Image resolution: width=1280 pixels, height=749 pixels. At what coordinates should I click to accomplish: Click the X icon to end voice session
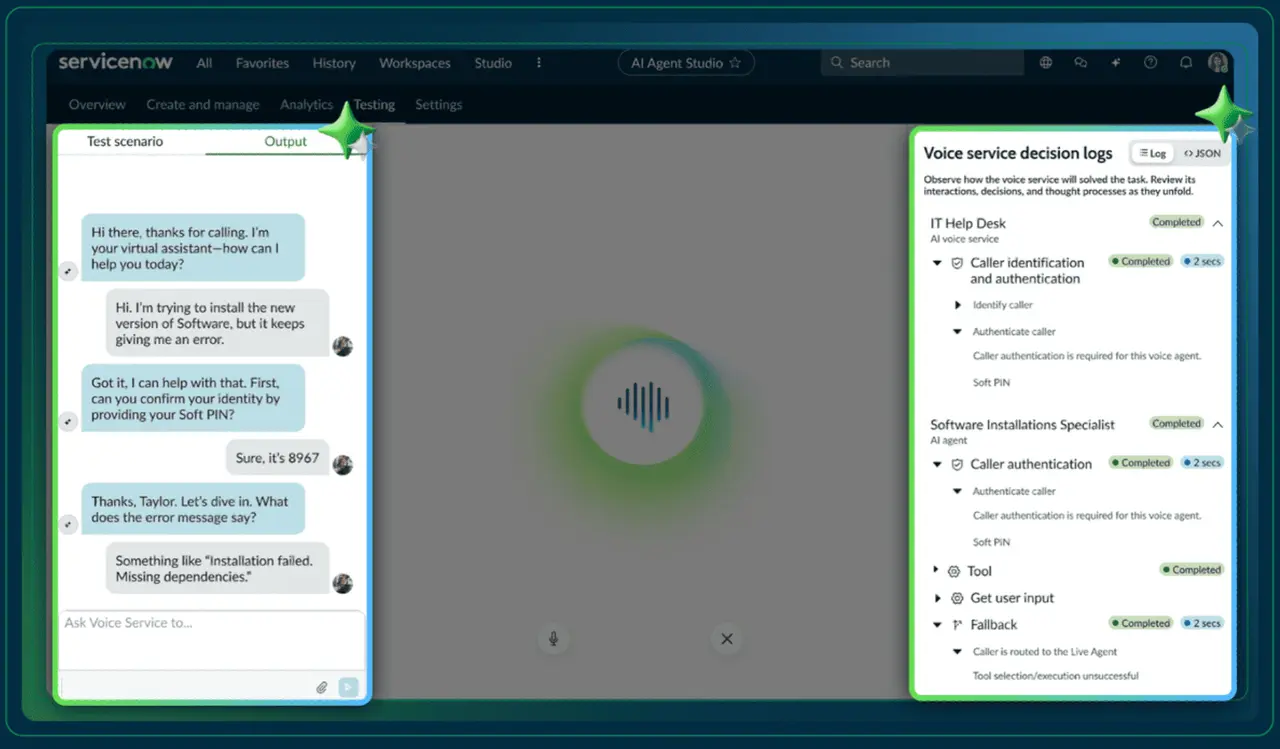click(x=727, y=639)
